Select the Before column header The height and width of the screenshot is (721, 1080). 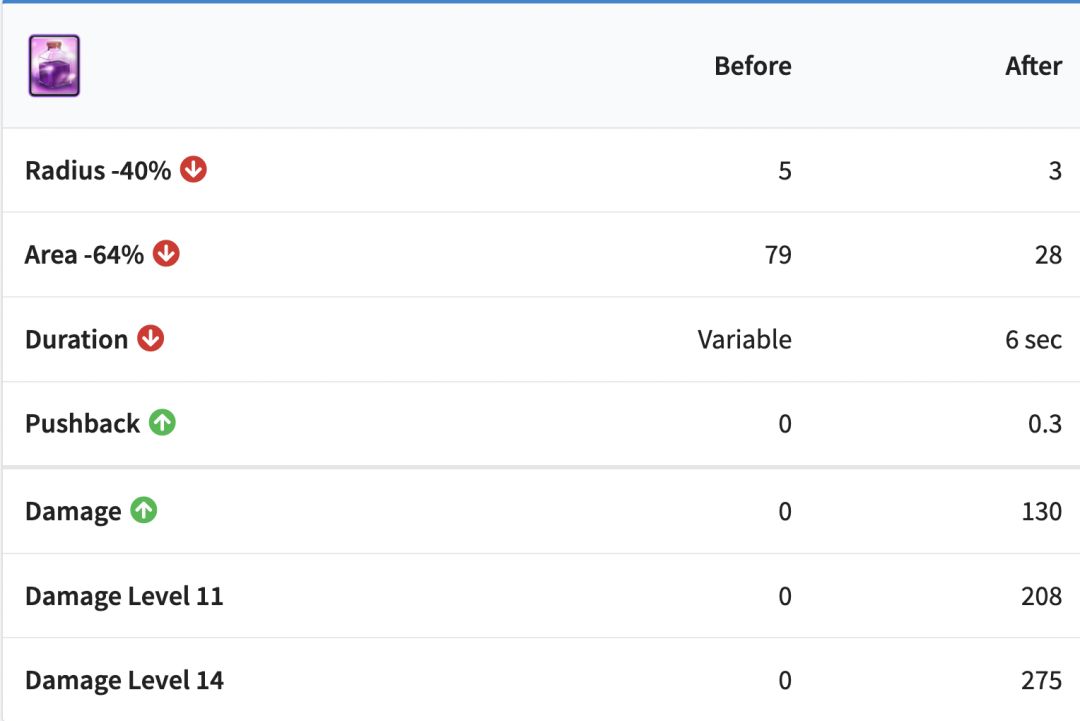[x=752, y=66]
